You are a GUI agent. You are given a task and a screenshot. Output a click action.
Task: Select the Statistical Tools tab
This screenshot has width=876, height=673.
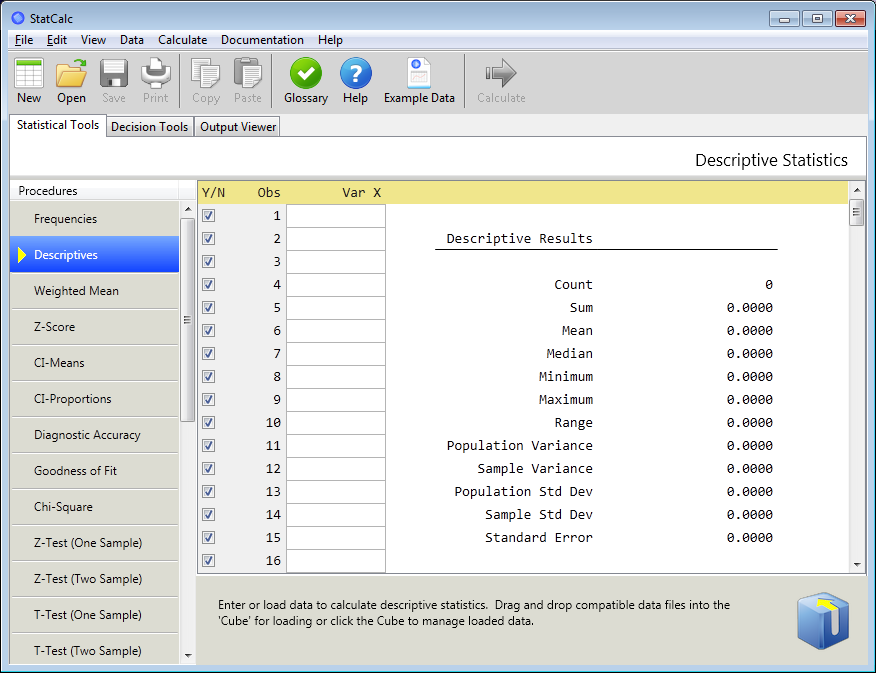point(58,125)
